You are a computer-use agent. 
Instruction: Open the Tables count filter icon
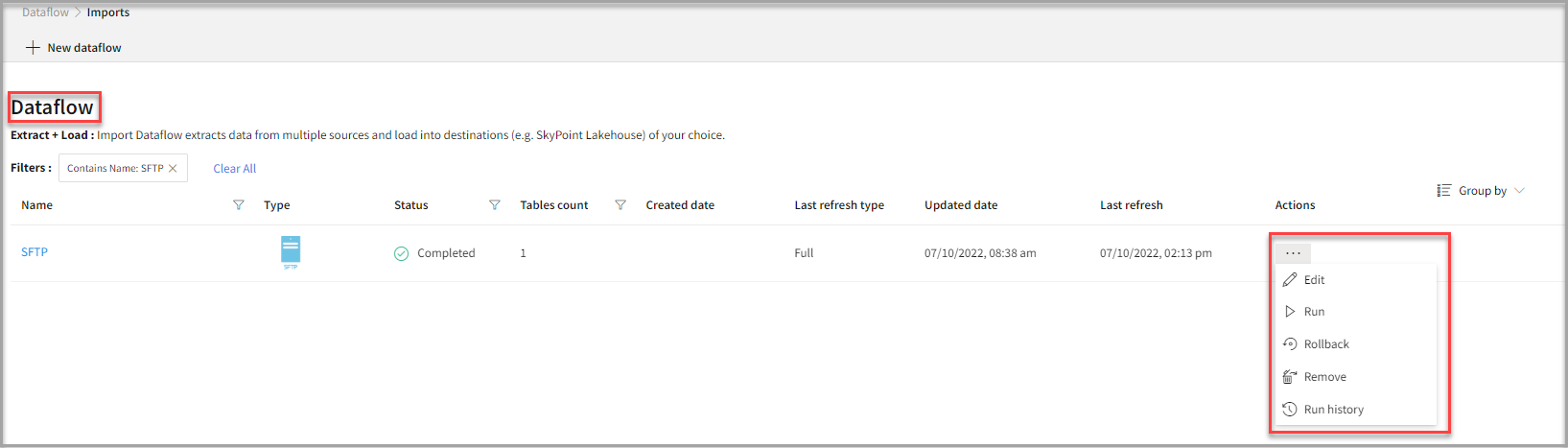(x=620, y=205)
